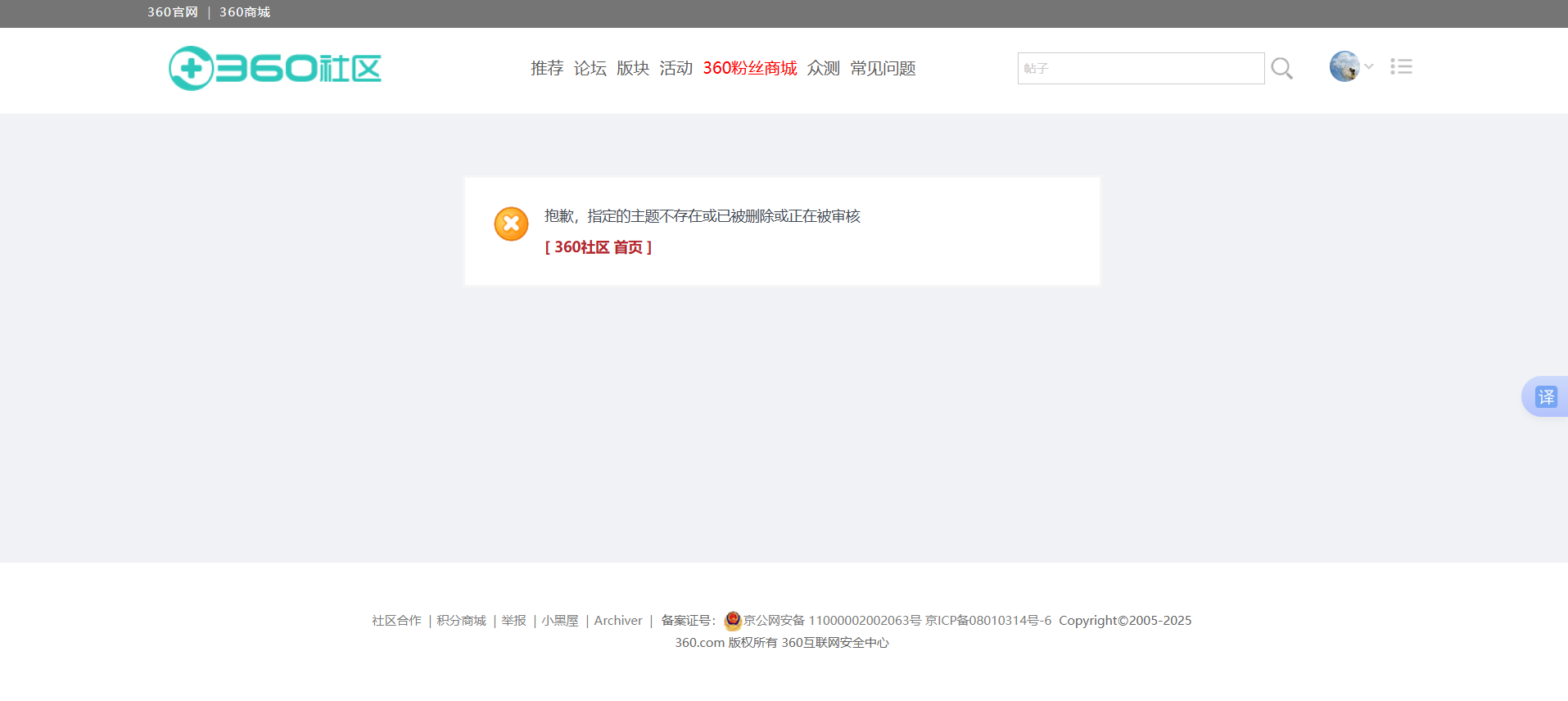Go to 推荐 nav item
The image size is (1568, 701).
[x=547, y=68]
